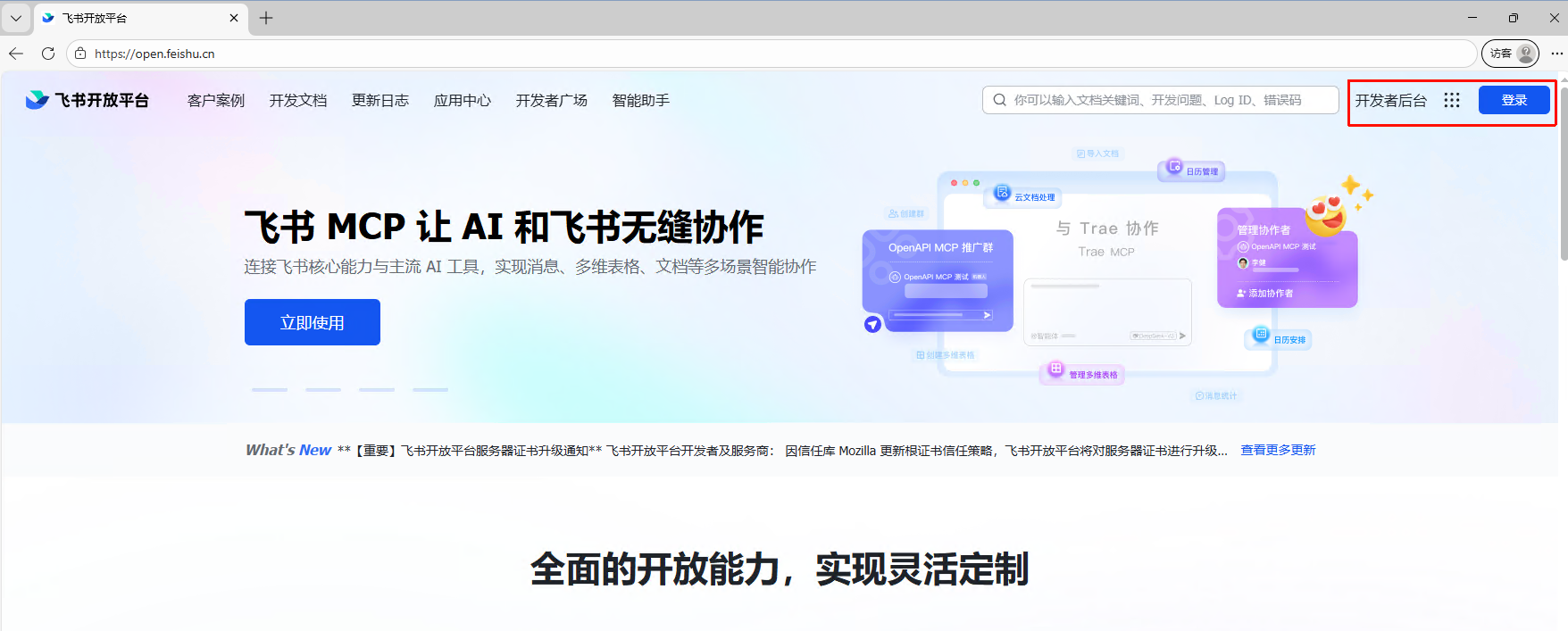Open the 客户案例 menu item
The image size is (1568, 631).
pyautogui.click(x=216, y=100)
